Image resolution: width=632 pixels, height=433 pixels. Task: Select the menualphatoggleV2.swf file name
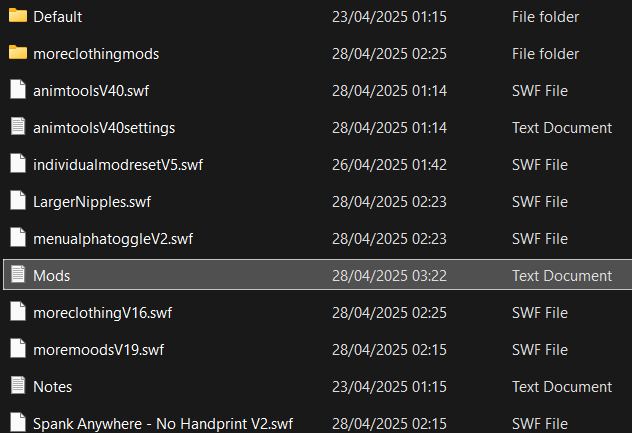[113, 239]
